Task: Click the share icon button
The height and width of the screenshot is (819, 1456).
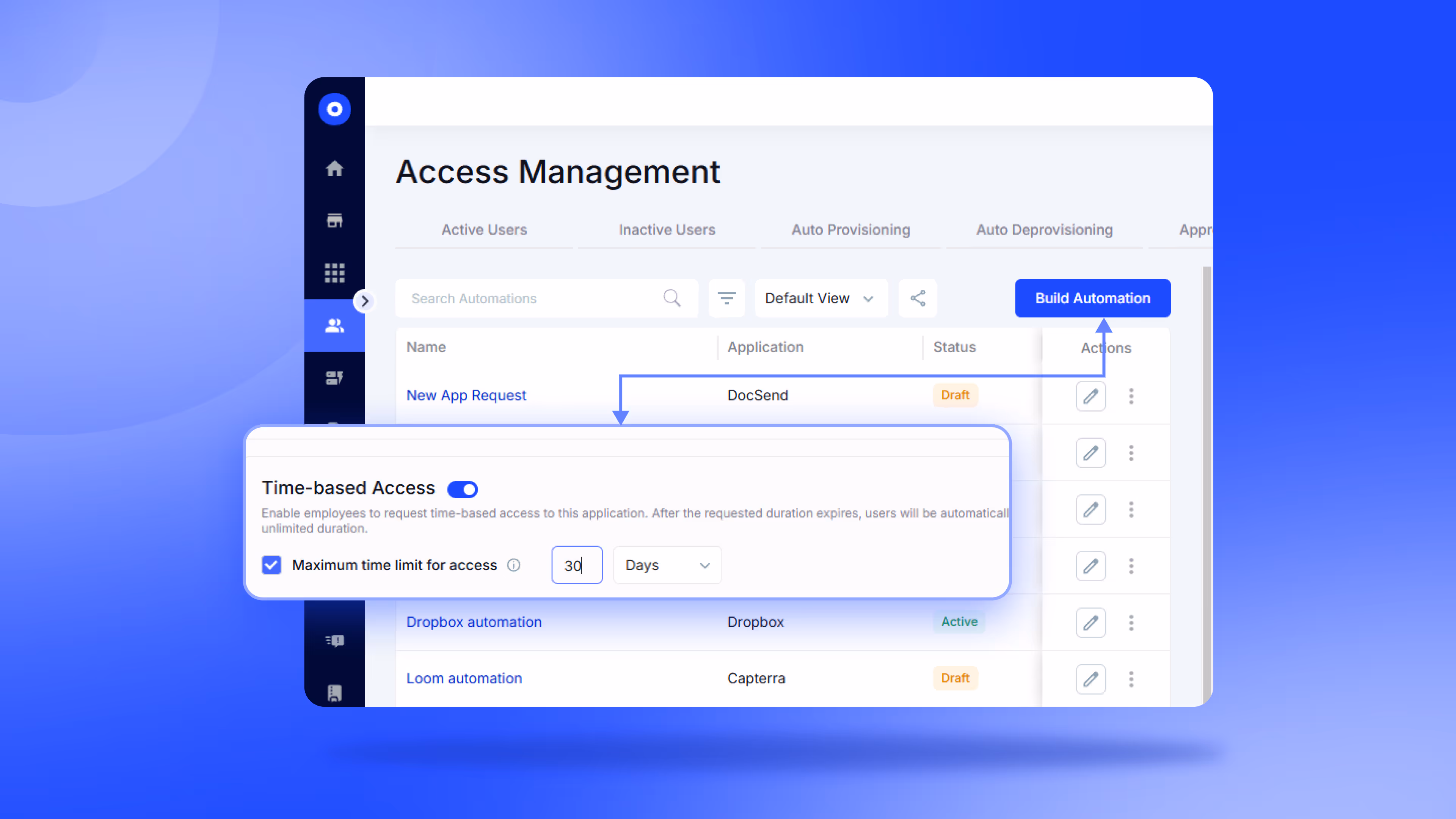Action: coord(917,298)
